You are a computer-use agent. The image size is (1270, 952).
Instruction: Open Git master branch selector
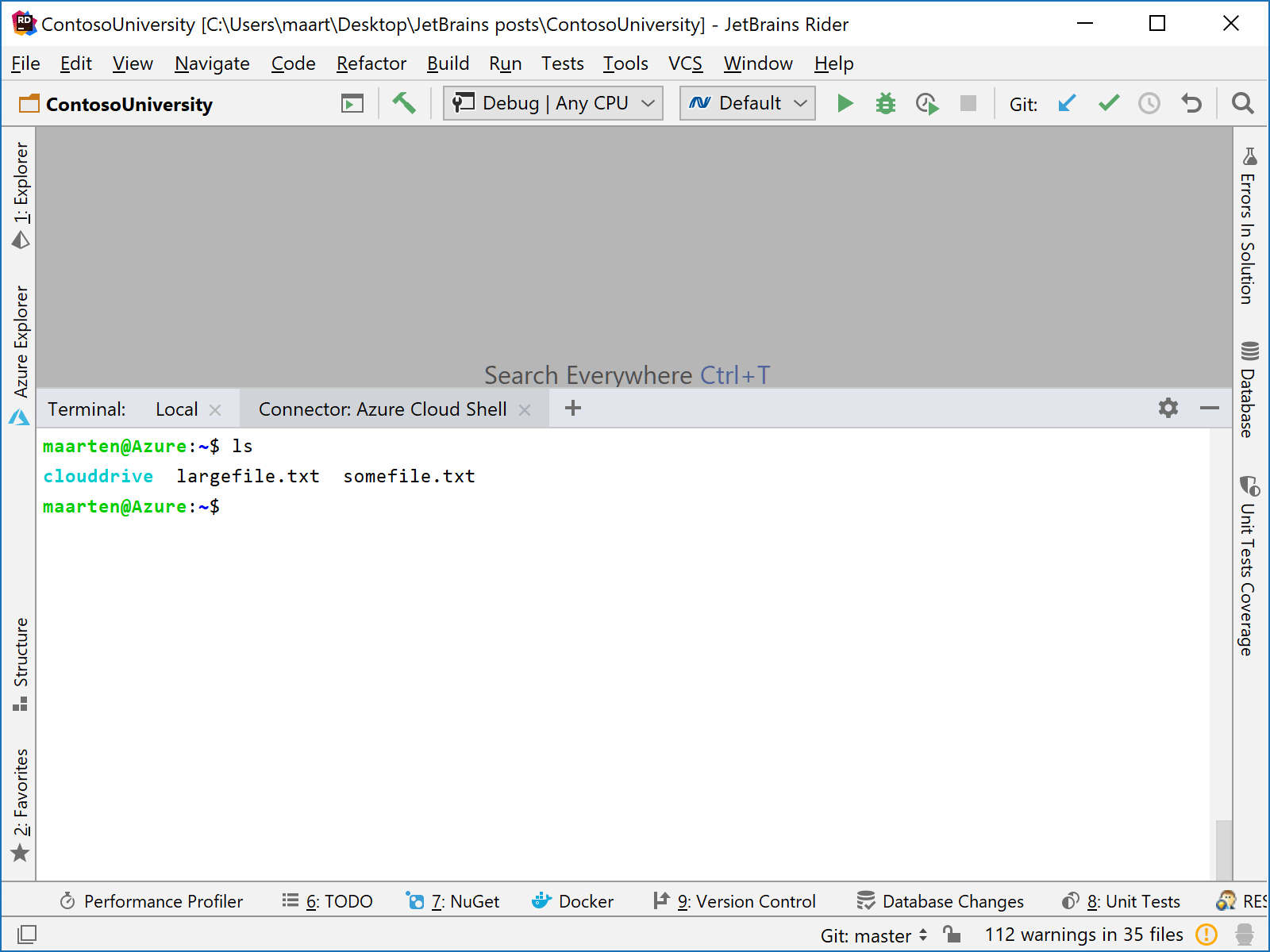click(874, 935)
